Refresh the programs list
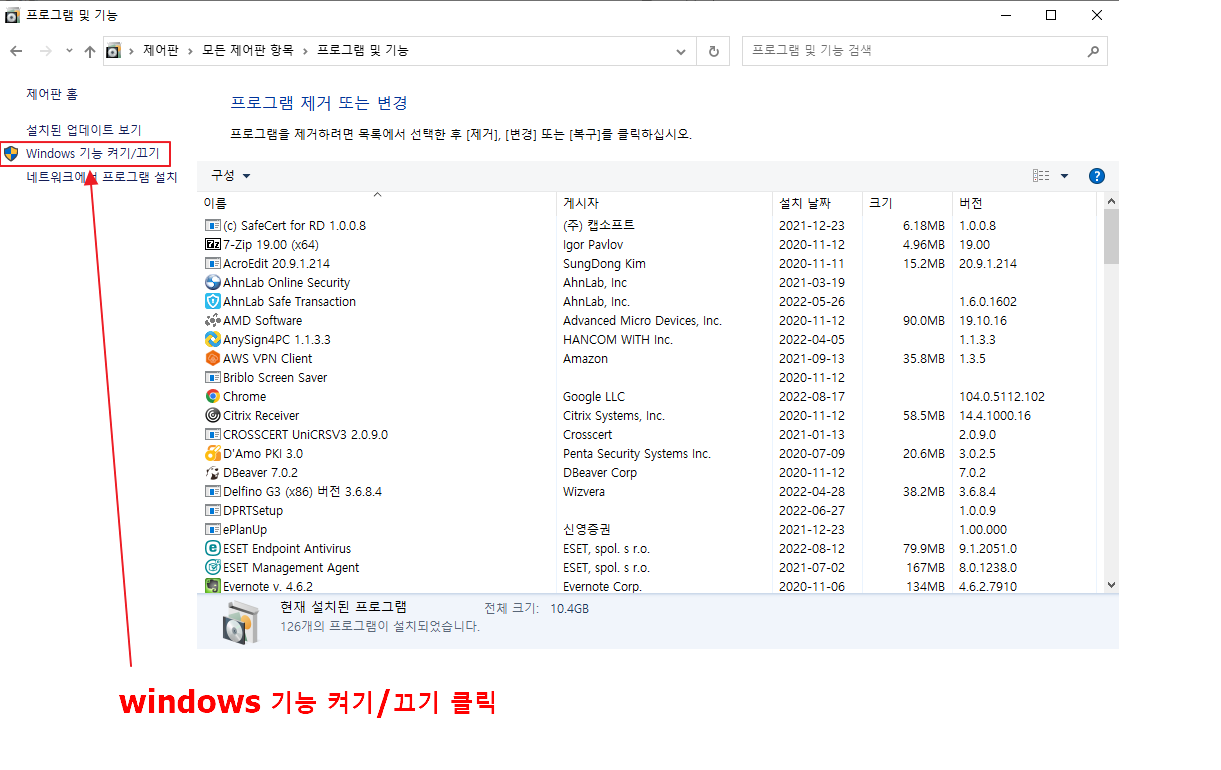 tap(713, 51)
